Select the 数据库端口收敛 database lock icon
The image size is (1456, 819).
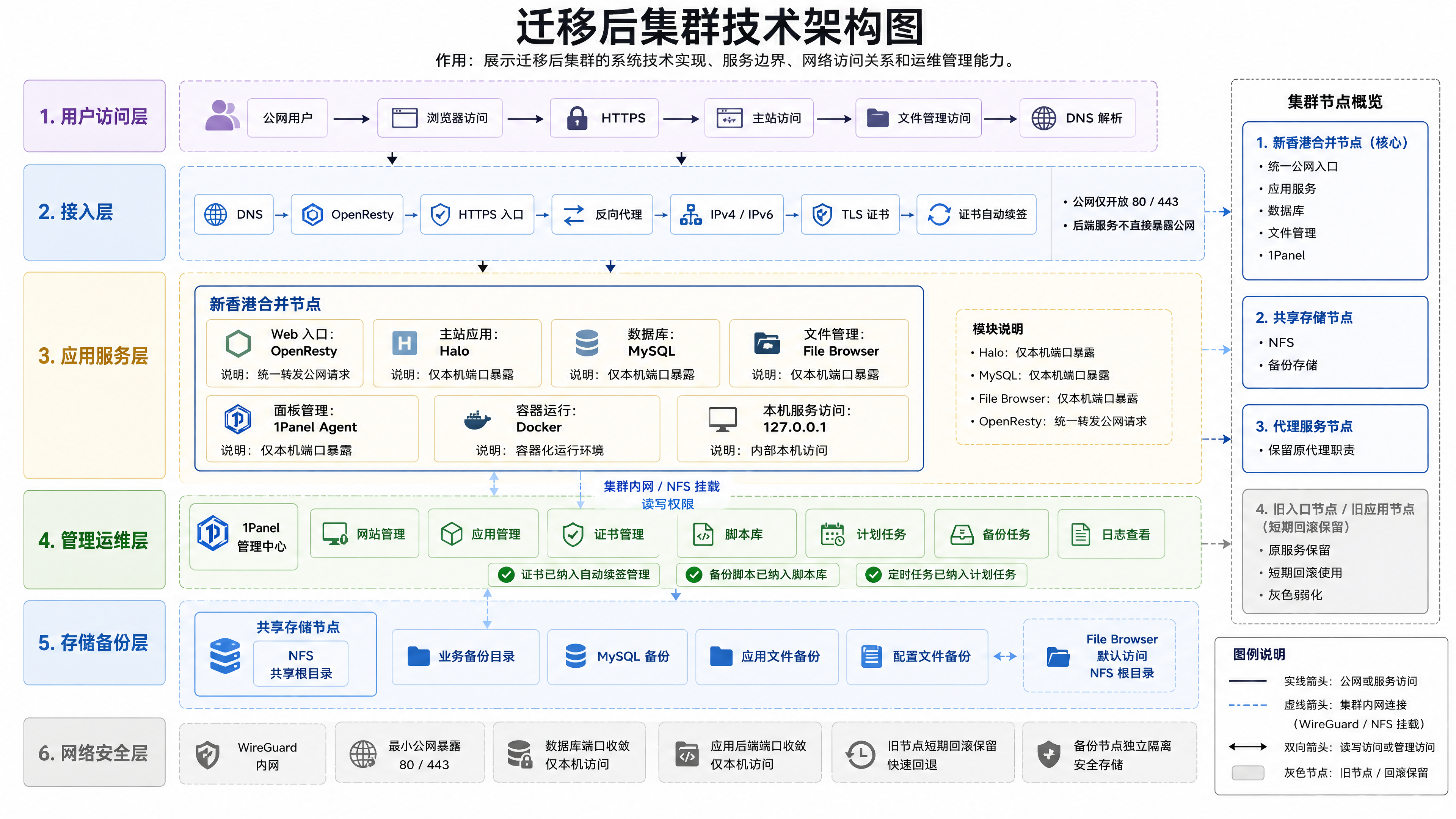tap(519, 755)
